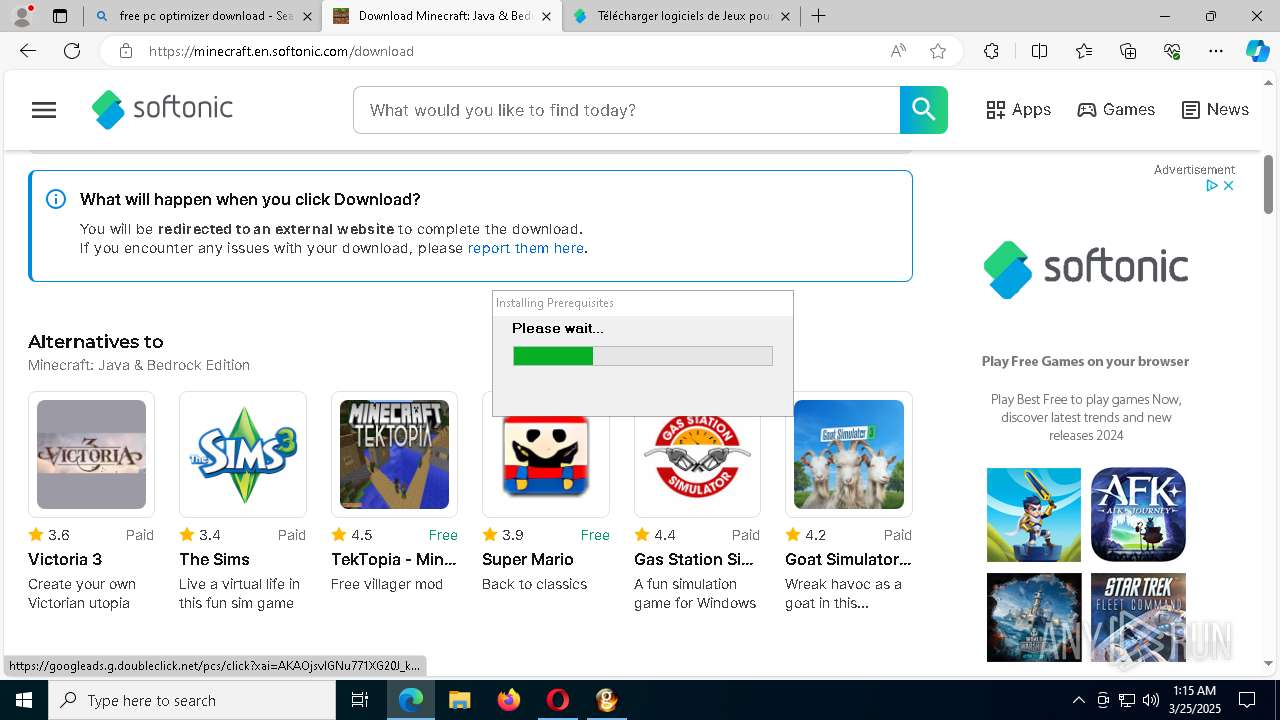Click the taskbar search box
The height and width of the screenshot is (720, 1280).
click(192, 700)
